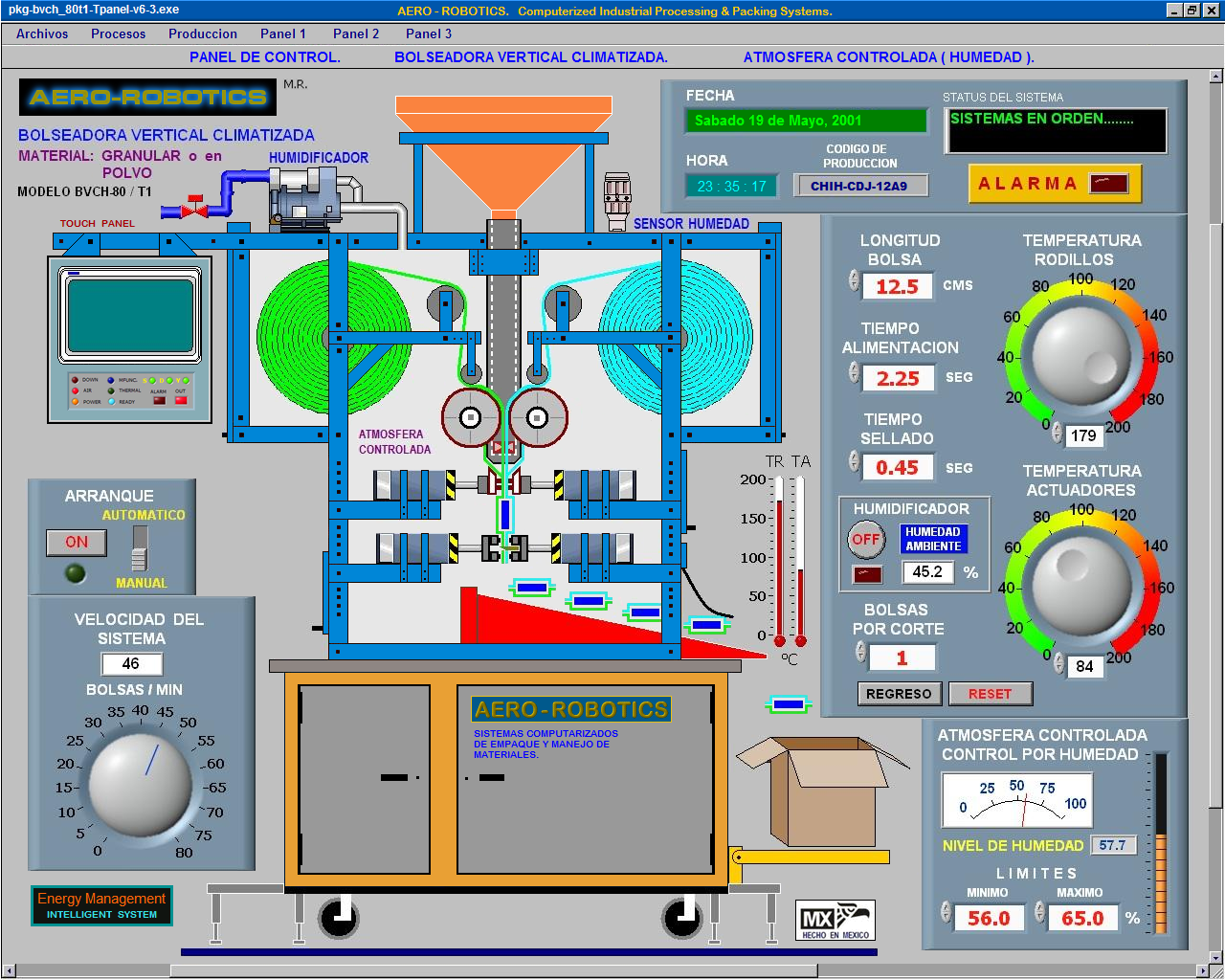Image resolution: width=1225 pixels, height=980 pixels.
Task: Click the AERO-ROBOTICS logo at top left
Action: [148, 97]
